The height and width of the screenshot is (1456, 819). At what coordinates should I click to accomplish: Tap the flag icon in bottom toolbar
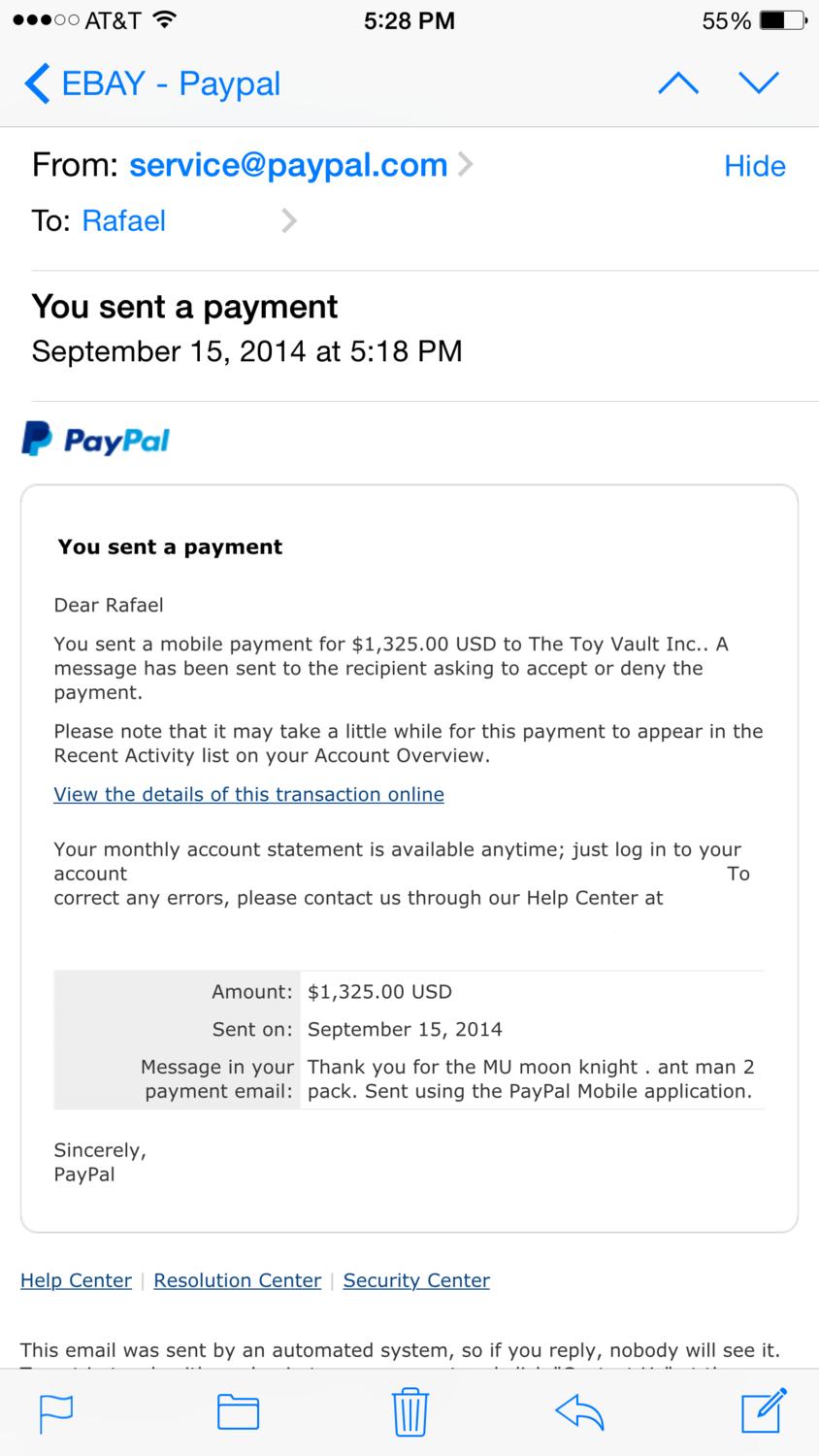click(x=55, y=1411)
